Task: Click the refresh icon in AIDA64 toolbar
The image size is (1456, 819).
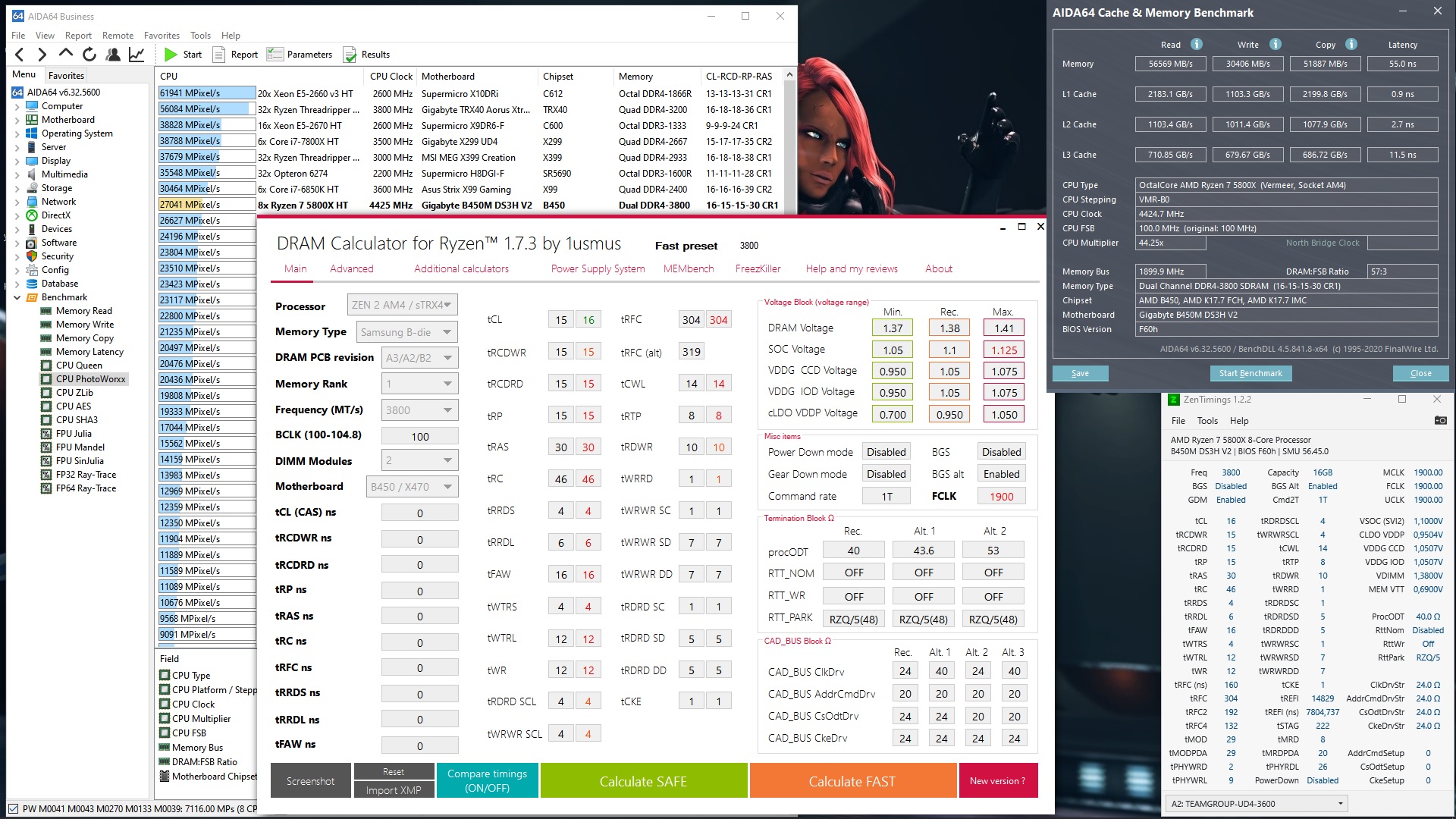Action: pyautogui.click(x=89, y=55)
